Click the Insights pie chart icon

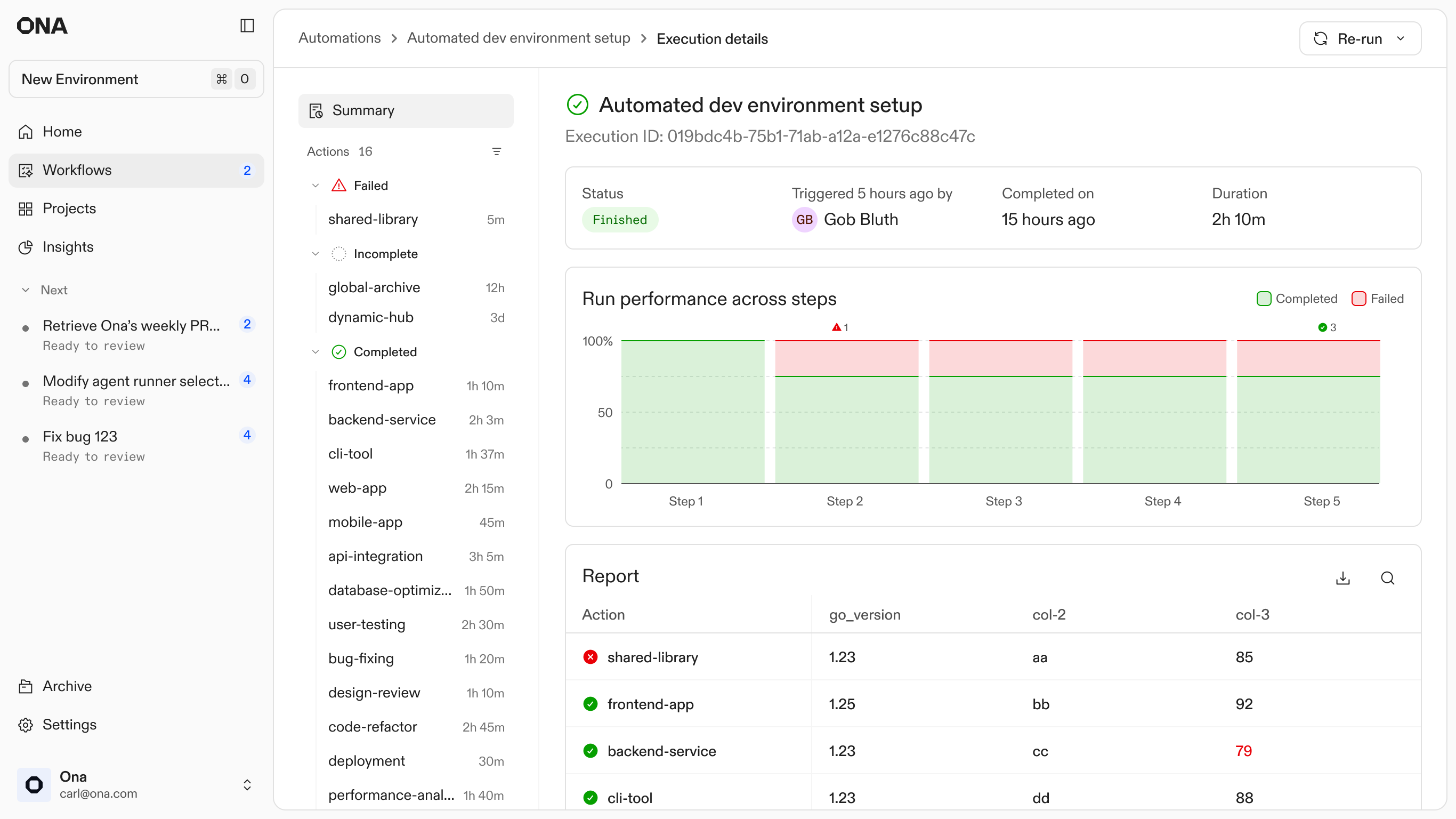(26, 247)
